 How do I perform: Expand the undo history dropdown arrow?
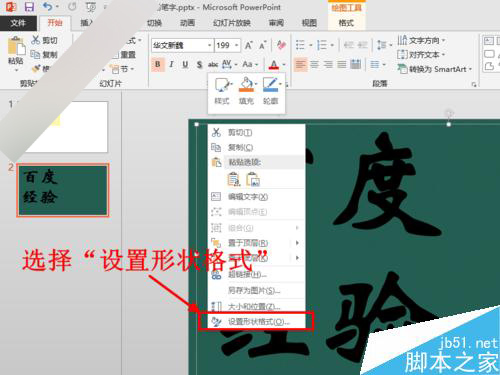pyautogui.click(x=57, y=7)
